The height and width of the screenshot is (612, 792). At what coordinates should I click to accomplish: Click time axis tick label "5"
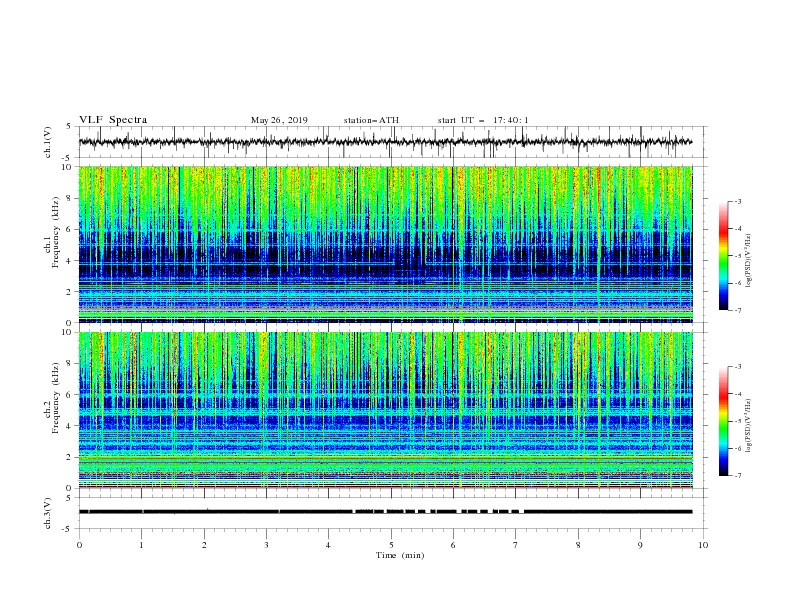pos(391,545)
